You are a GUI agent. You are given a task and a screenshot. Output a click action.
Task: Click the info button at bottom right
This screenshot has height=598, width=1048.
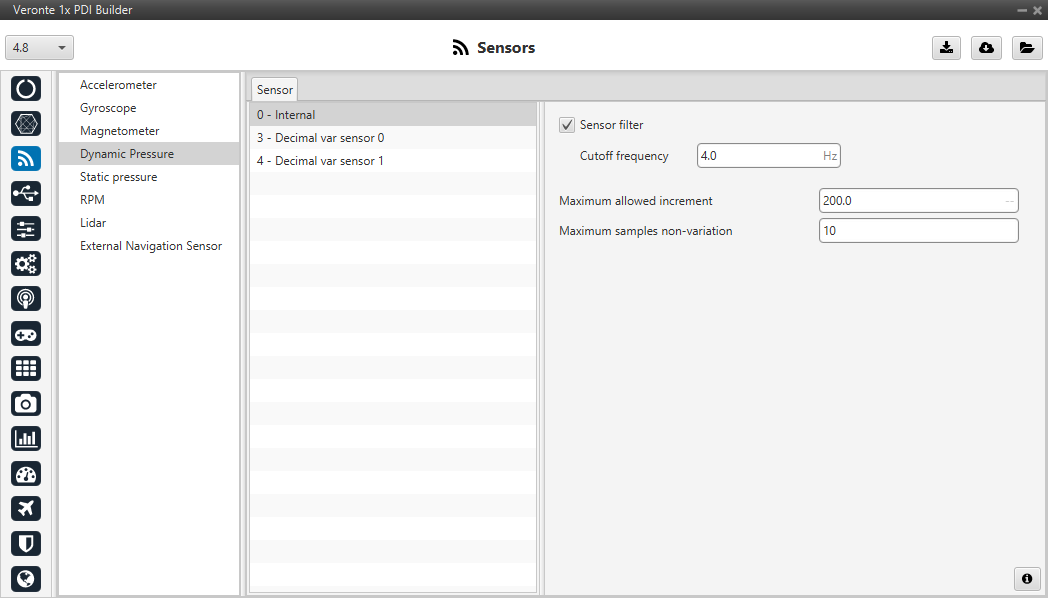click(x=1027, y=579)
